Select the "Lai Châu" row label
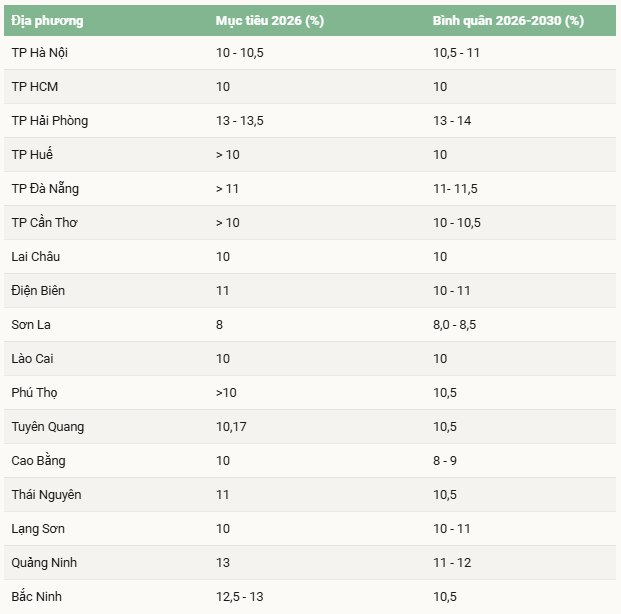This screenshot has width=621, height=614. [x=36, y=257]
